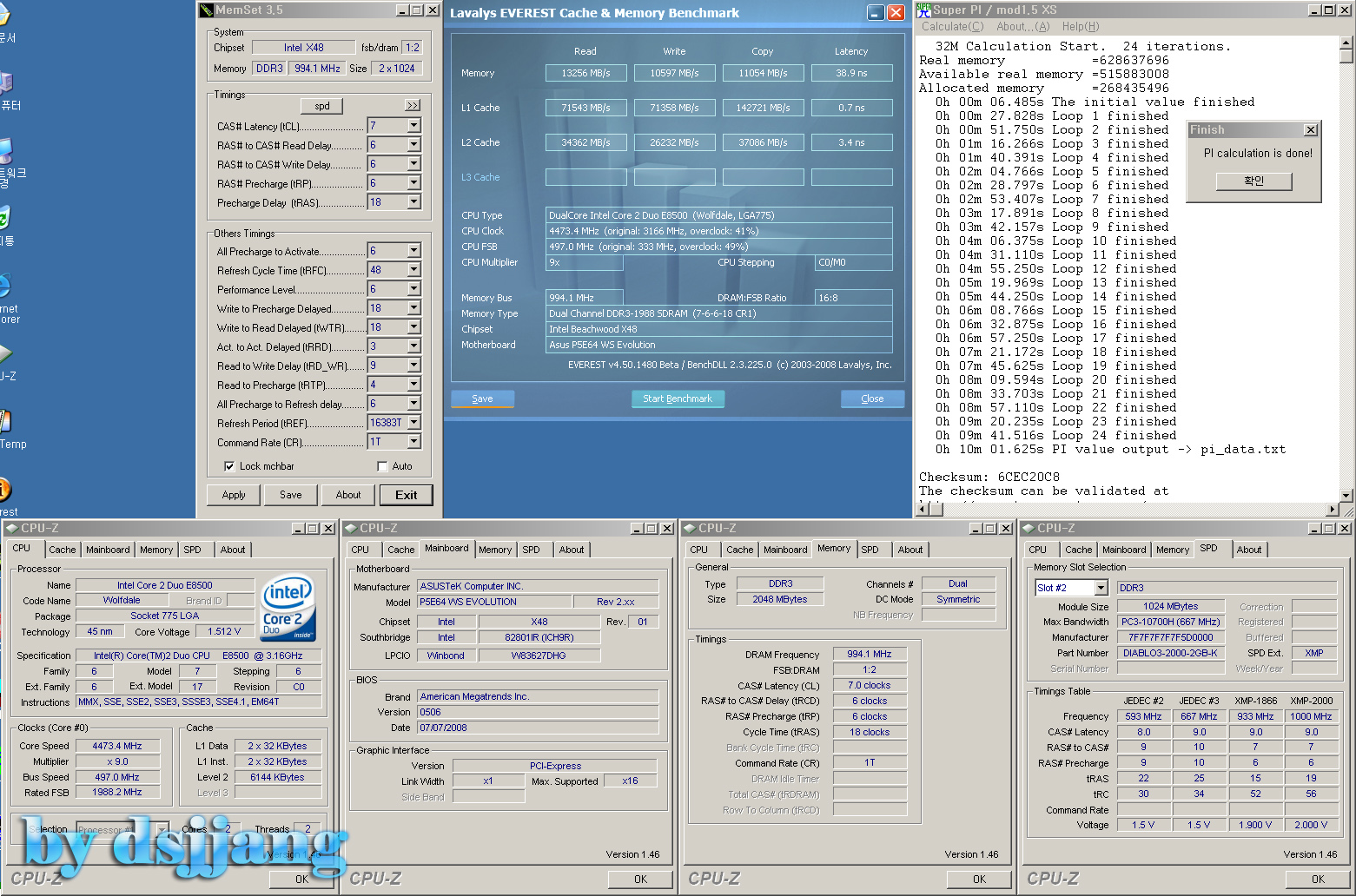Click CPU Clock field in EVEREST
The width and height of the screenshot is (1356, 896).
point(718,231)
